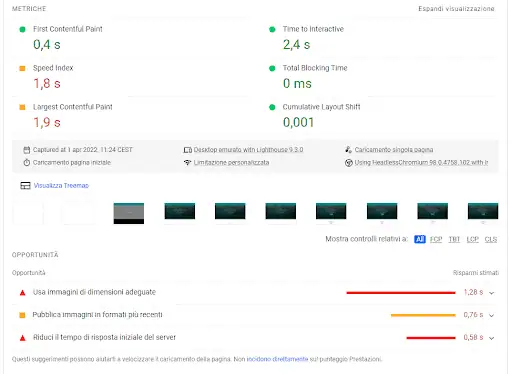Open the grey filmstrip thumbnail with black bar

point(129,213)
